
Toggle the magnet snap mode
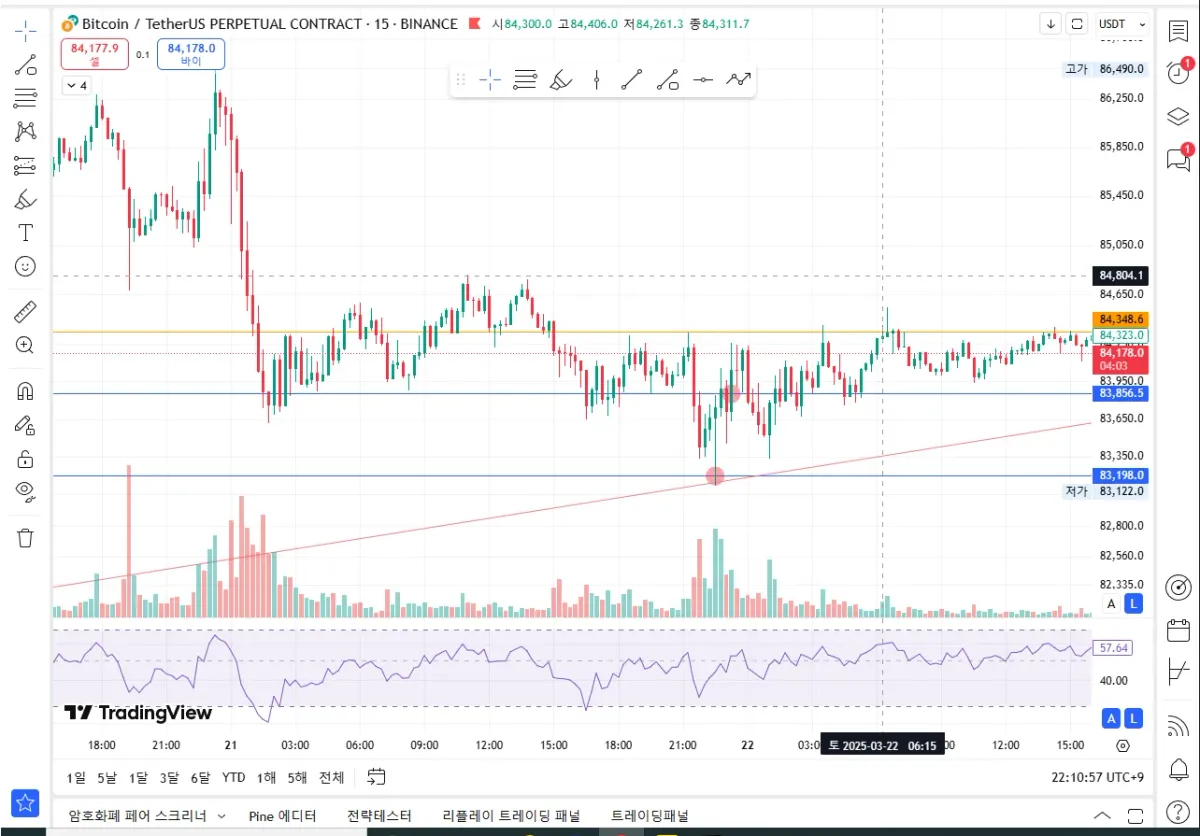(x=25, y=391)
